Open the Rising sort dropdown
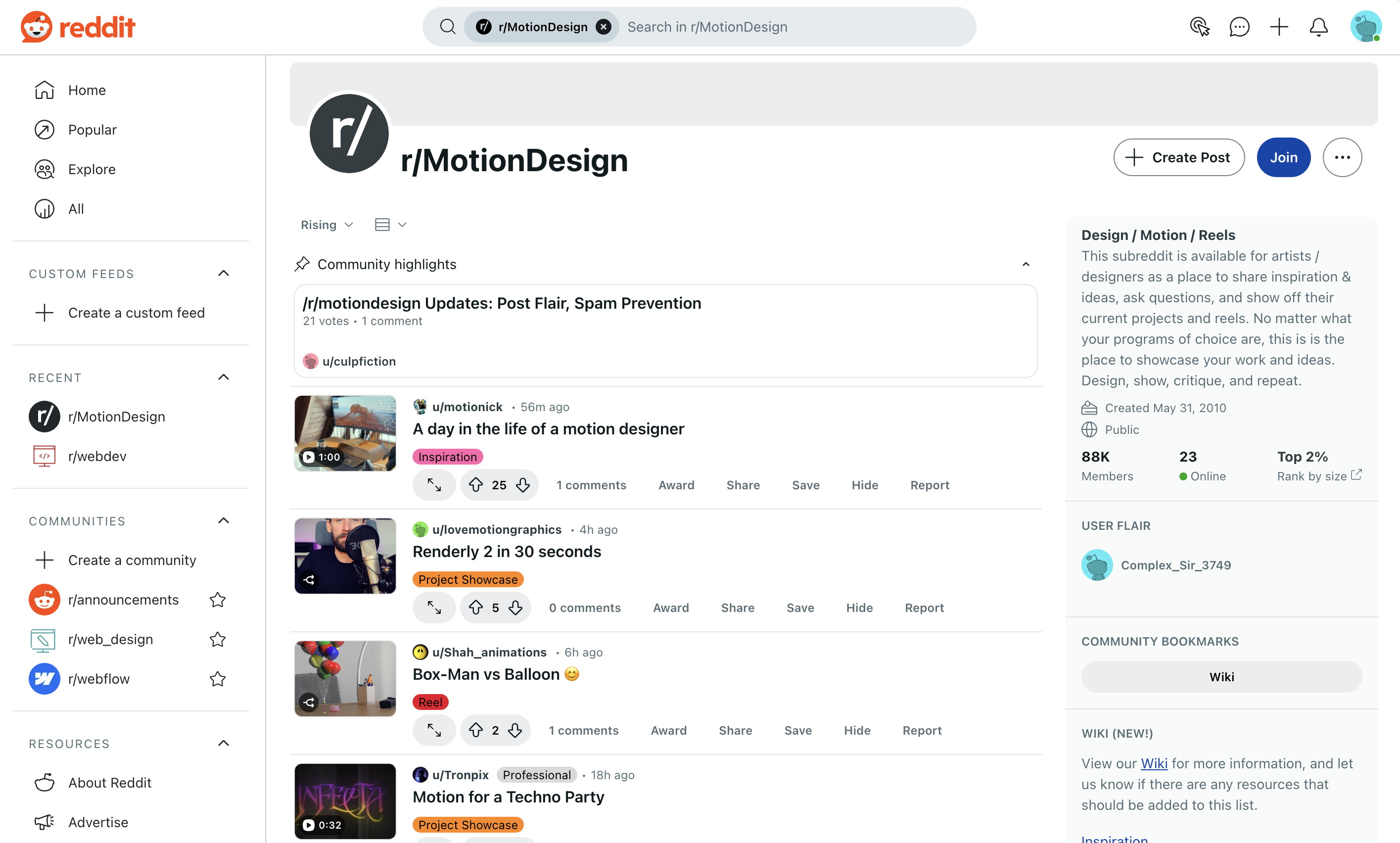Image resolution: width=1400 pixels, height=843 pixels. click(x=327, y=225)
